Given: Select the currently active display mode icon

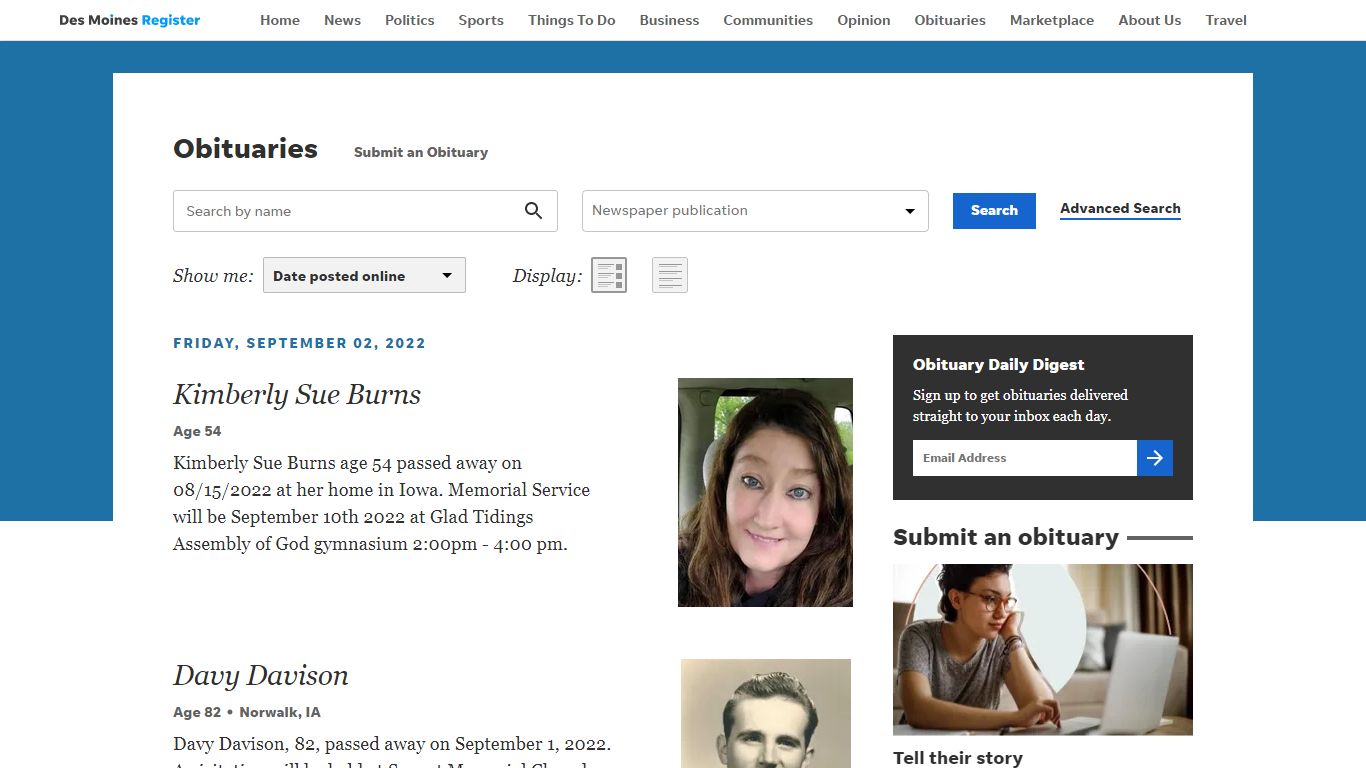Looking at the screenshot, I should (x=610, y=275).
